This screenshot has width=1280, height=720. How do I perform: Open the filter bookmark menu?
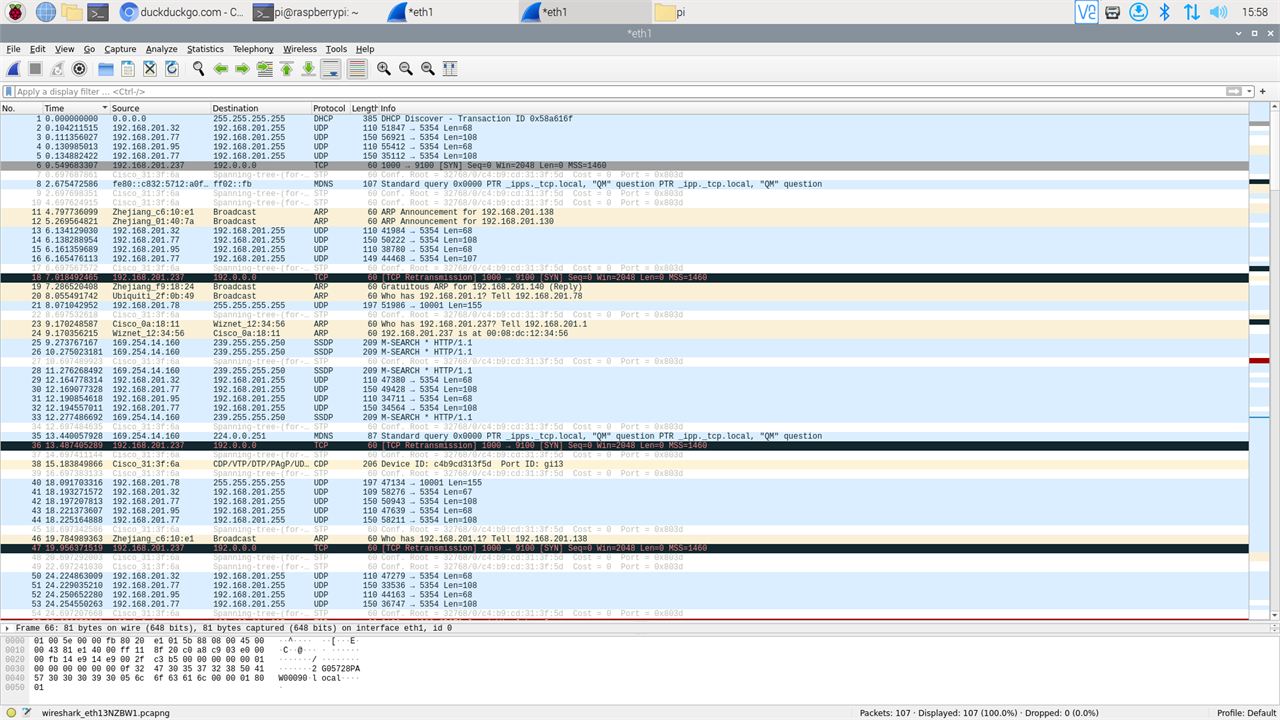coord(9,92)
